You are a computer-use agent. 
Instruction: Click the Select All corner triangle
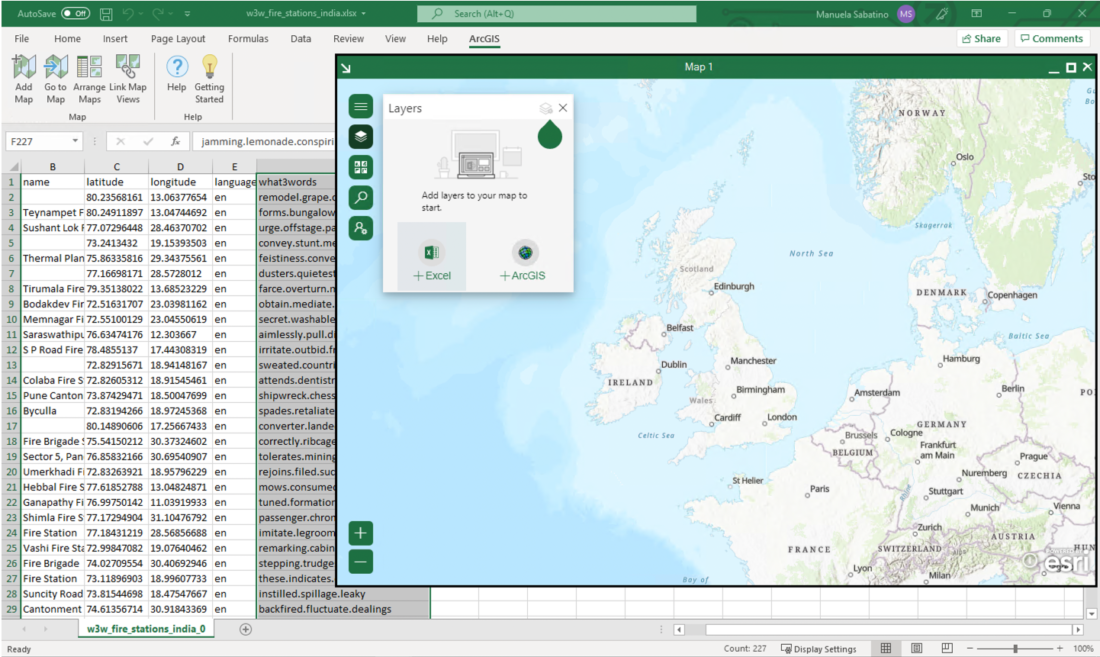point(13,166)
